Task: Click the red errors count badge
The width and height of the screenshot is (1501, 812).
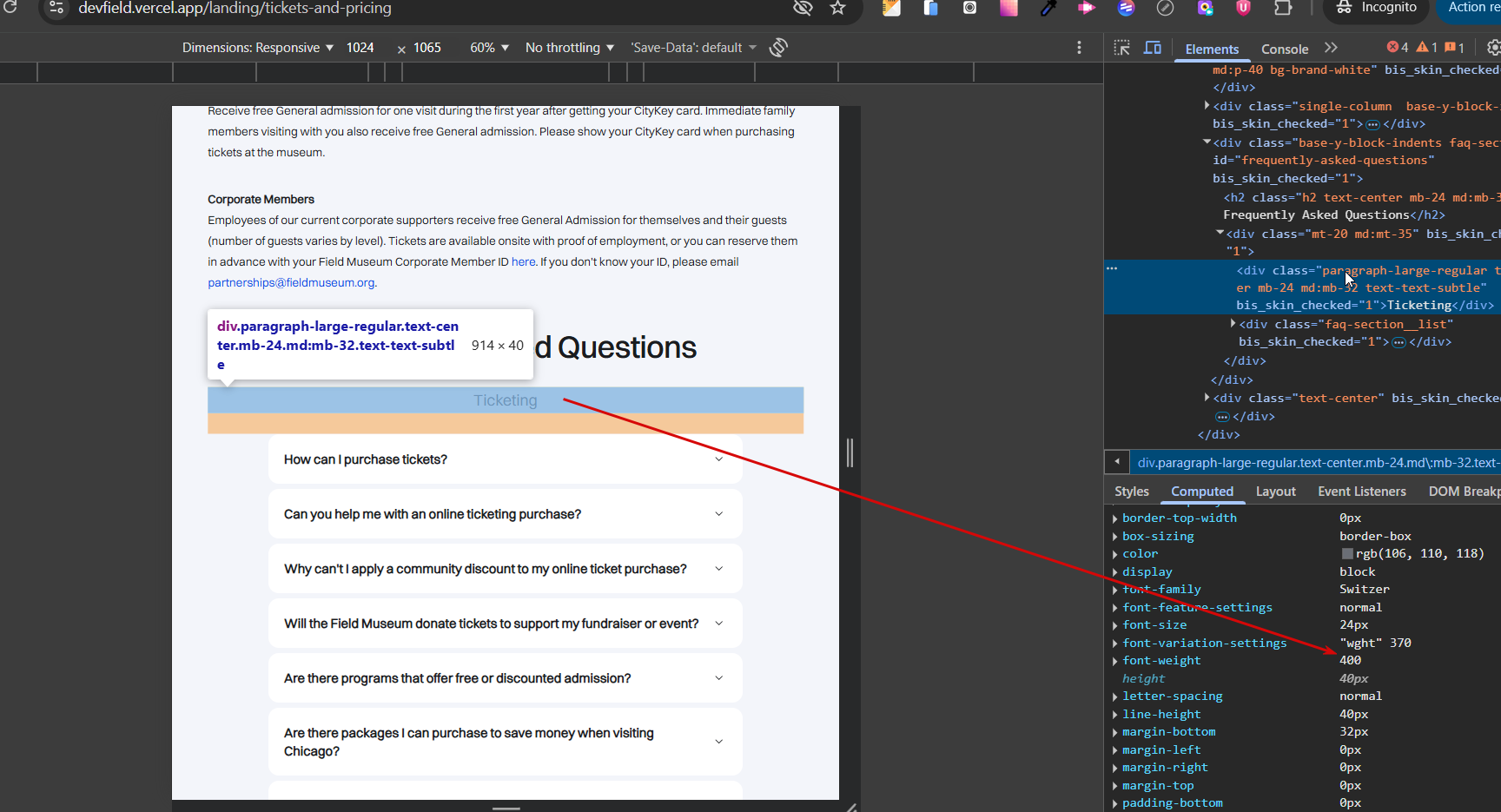Action: coord(1398,47)
